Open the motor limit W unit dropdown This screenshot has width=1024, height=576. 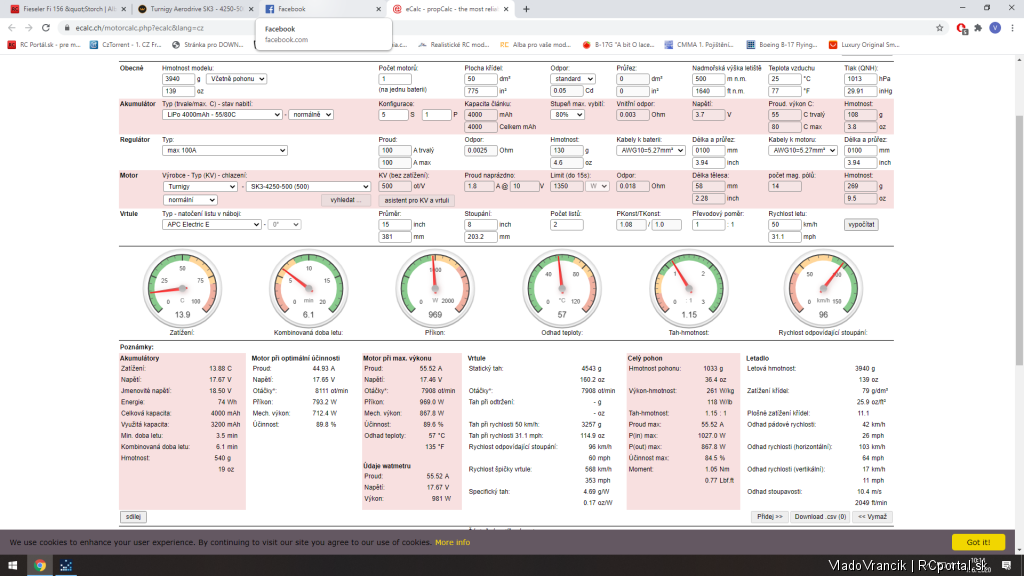pyautogui.click(x=598, y=187)
